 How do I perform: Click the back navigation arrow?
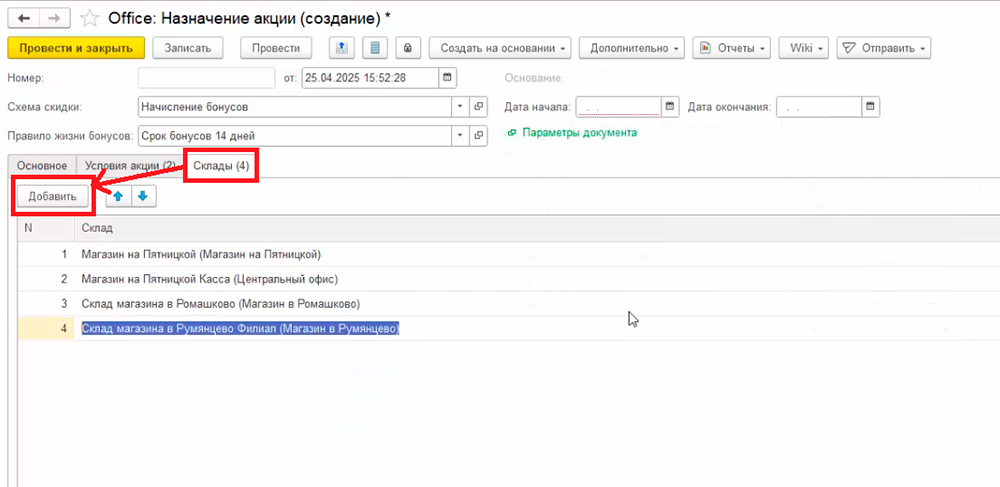23,18
